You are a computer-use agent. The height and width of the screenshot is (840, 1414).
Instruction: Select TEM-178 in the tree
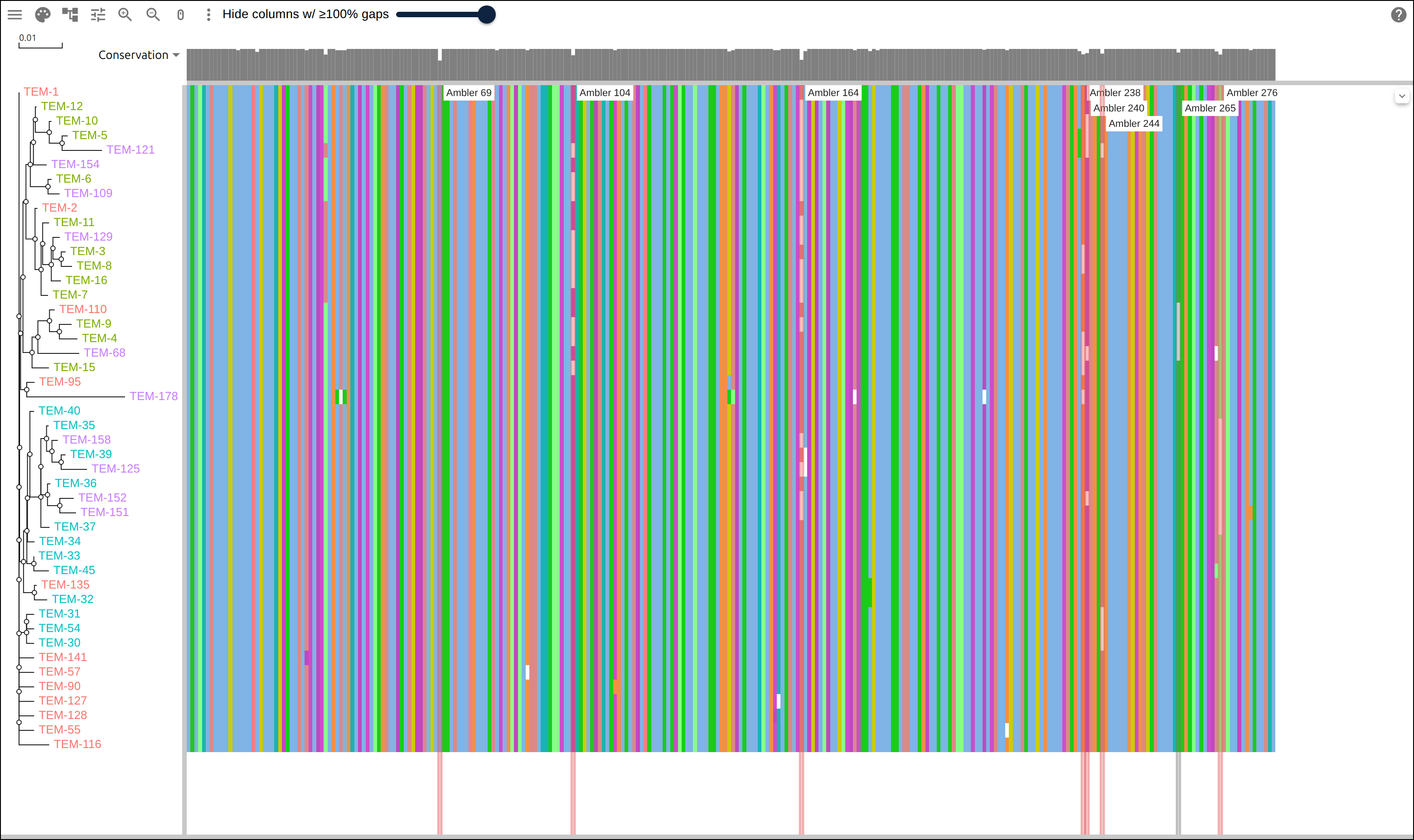tap(153, 396)
